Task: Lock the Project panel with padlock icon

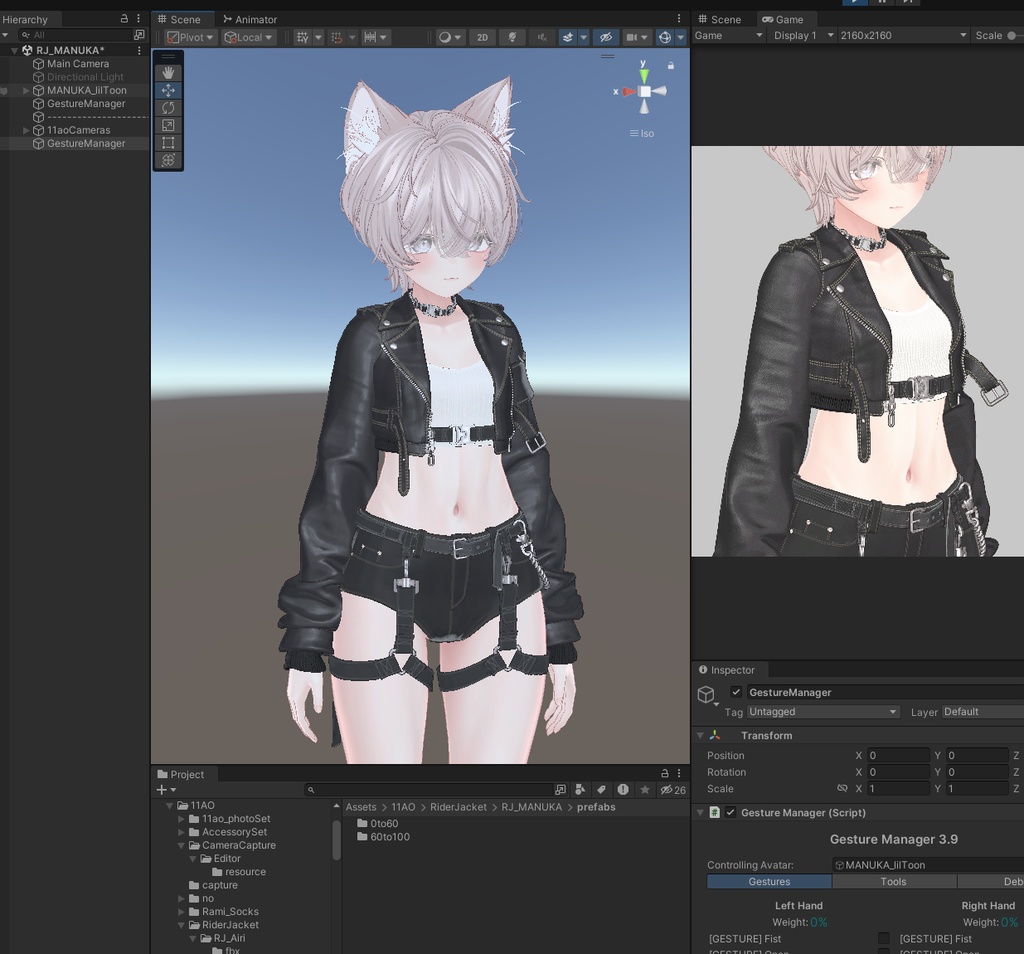Action: [665, 773]
